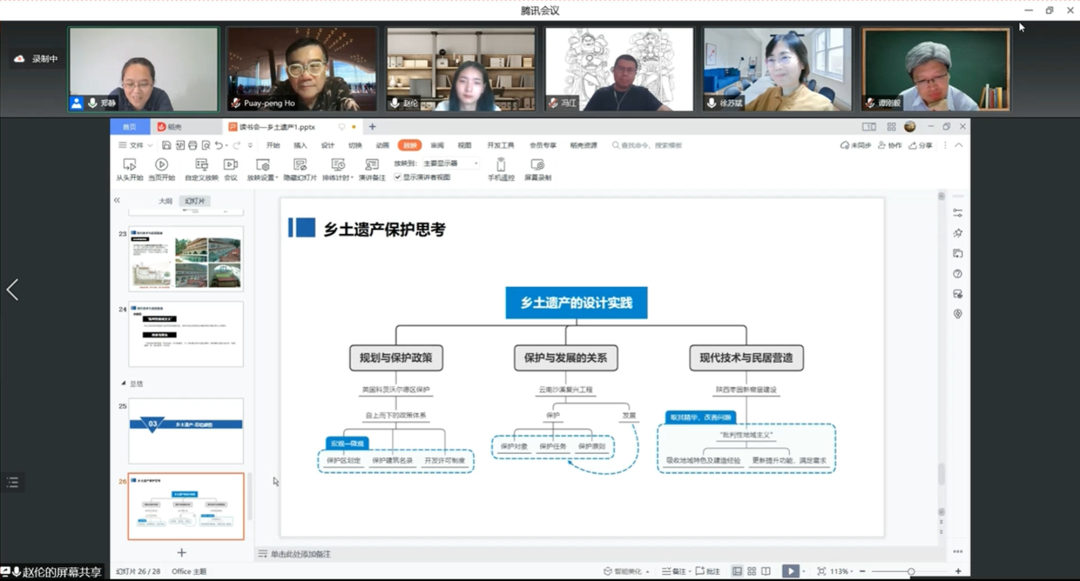Toggle 批注 comments in status bar
1080x581 pixels.
coord(707,571)
